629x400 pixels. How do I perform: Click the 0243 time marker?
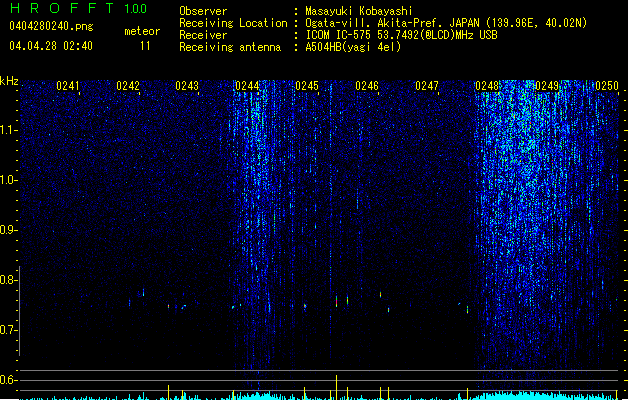(x=187, y=86)
